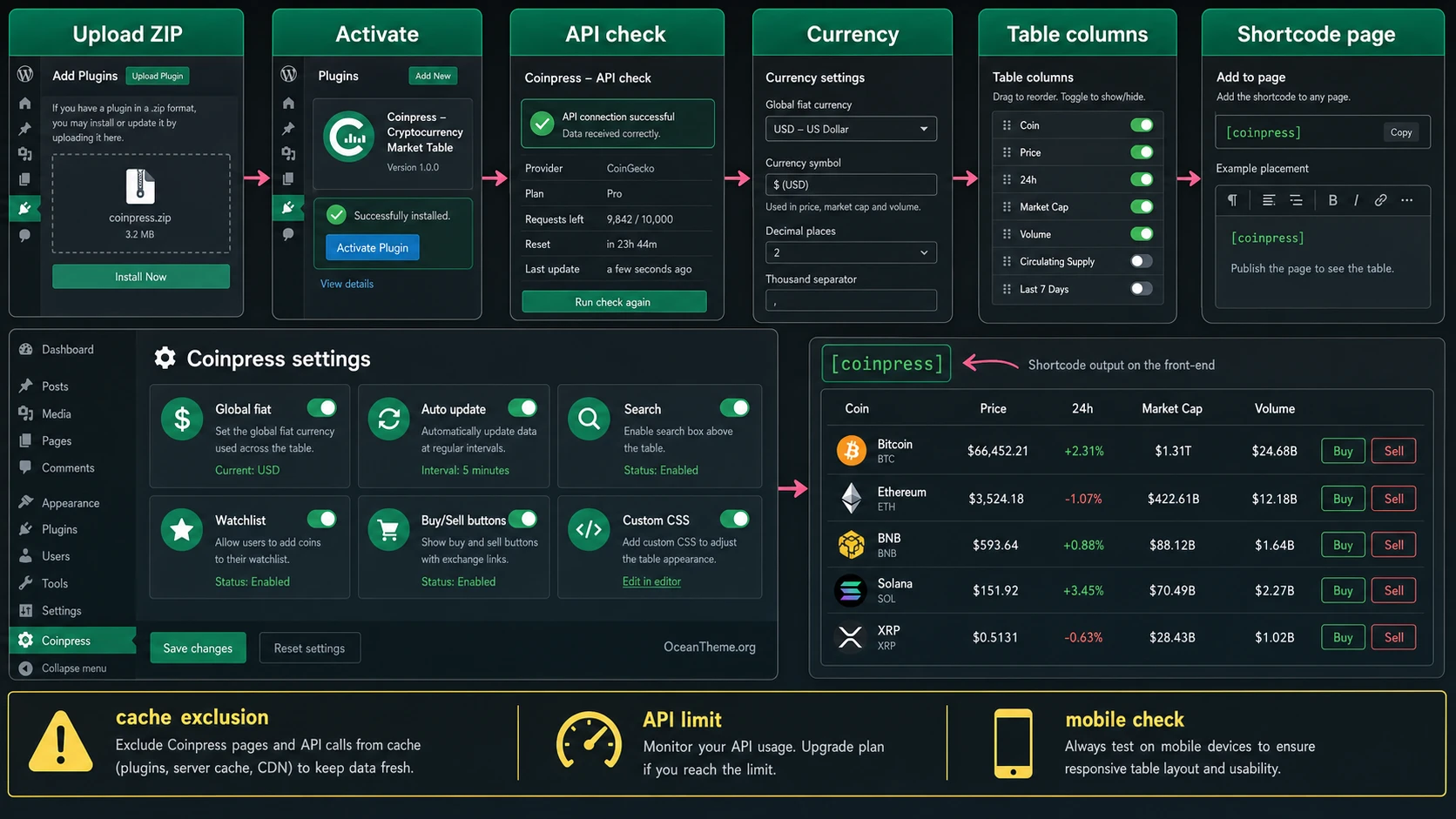
Task: Toggle the Coin column switch
Action: tap(1142, 125)
